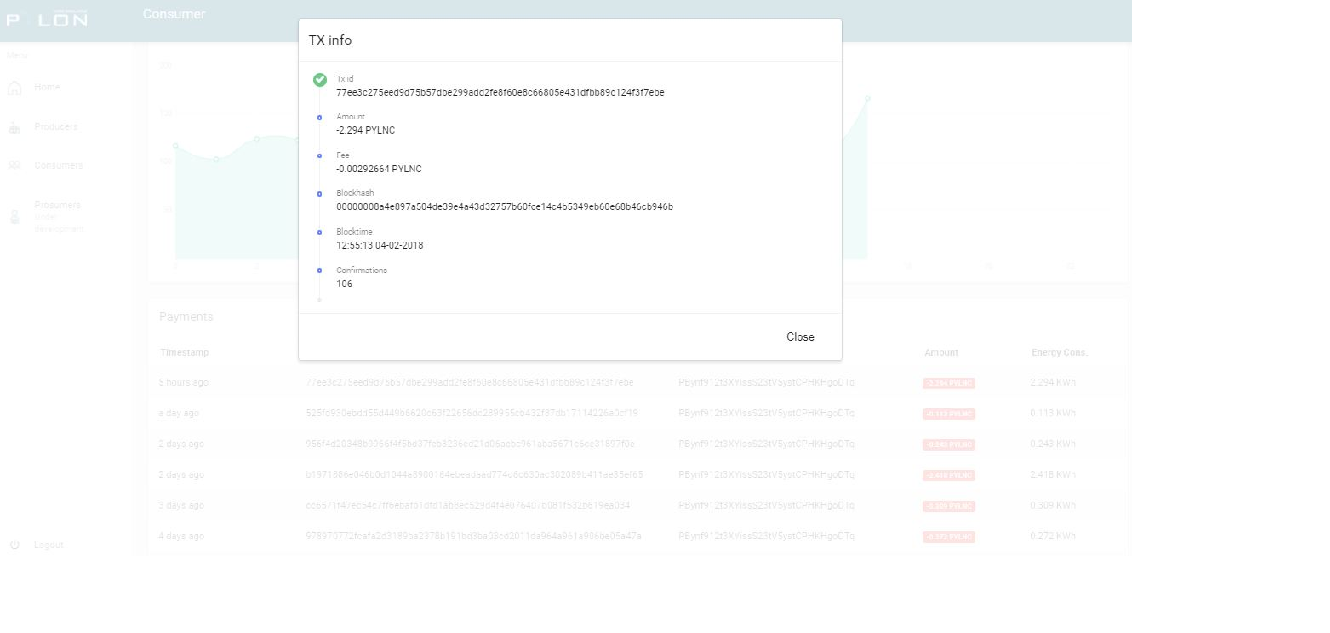Select the amount value -2.294 PYLNC
The width and height of the screenshot is (1330, 633).
[366, 131]
